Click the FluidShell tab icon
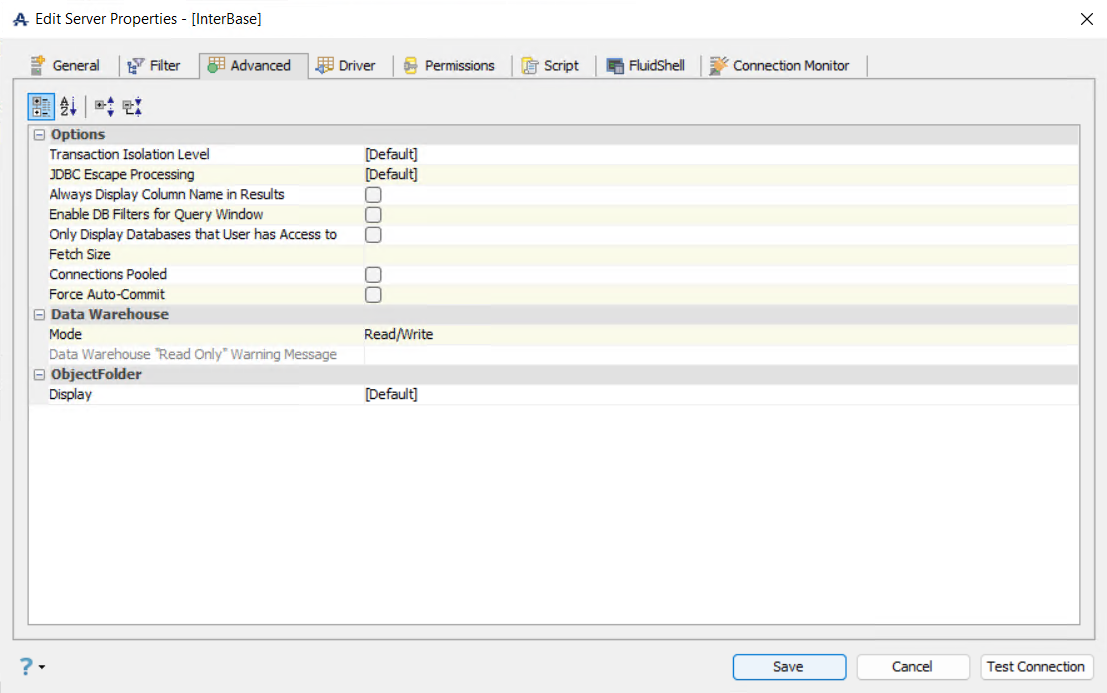 click(x=615, y=66)
